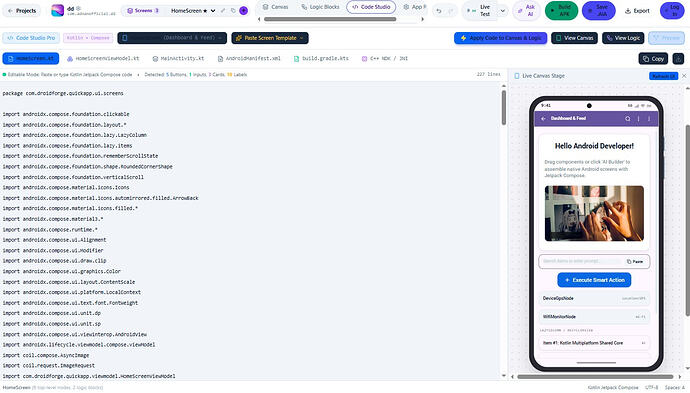Screen dimensions: 690x393
Task: Open MainActivity.kt file tab
Action: tap(178, 58)
